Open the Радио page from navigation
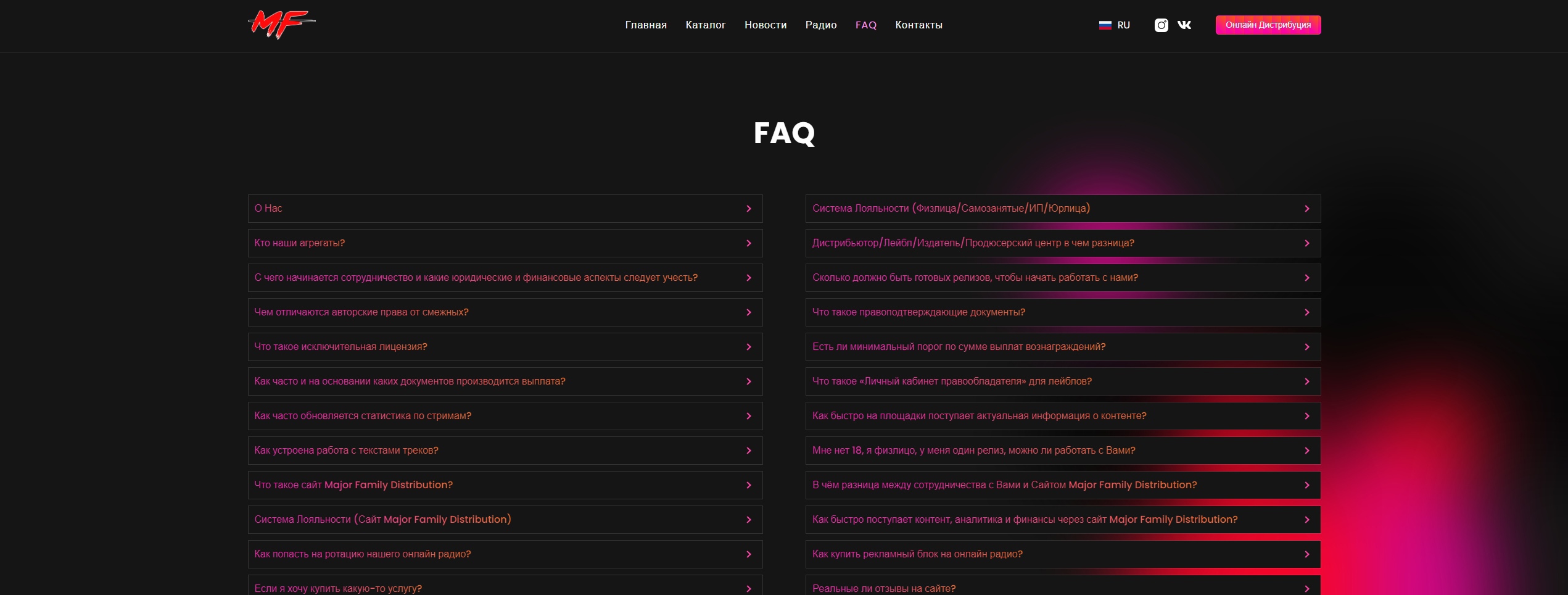Viewport: 1568px width, 595px height. (x=820, y=25)
